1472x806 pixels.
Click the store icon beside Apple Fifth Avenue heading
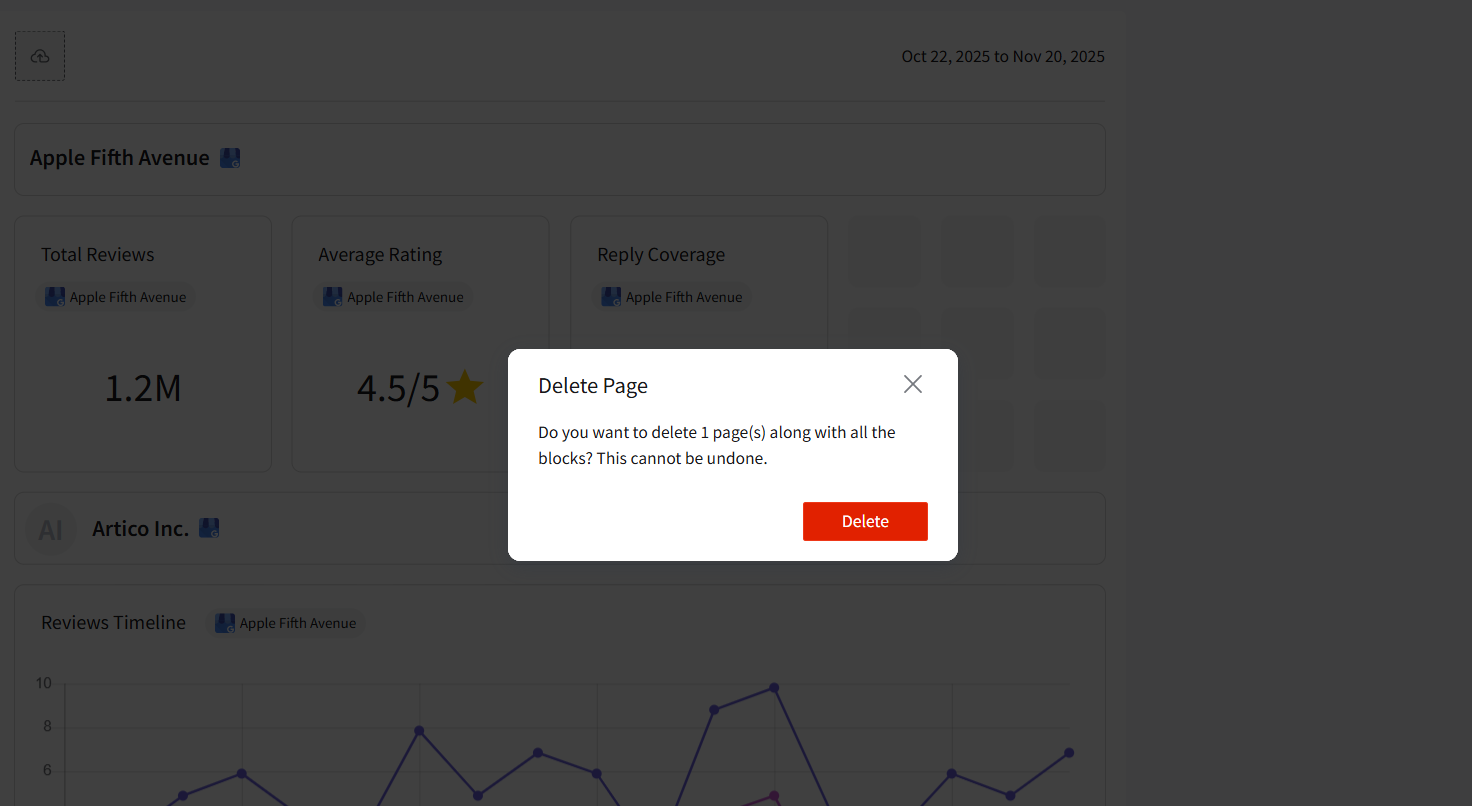(230, 158)
